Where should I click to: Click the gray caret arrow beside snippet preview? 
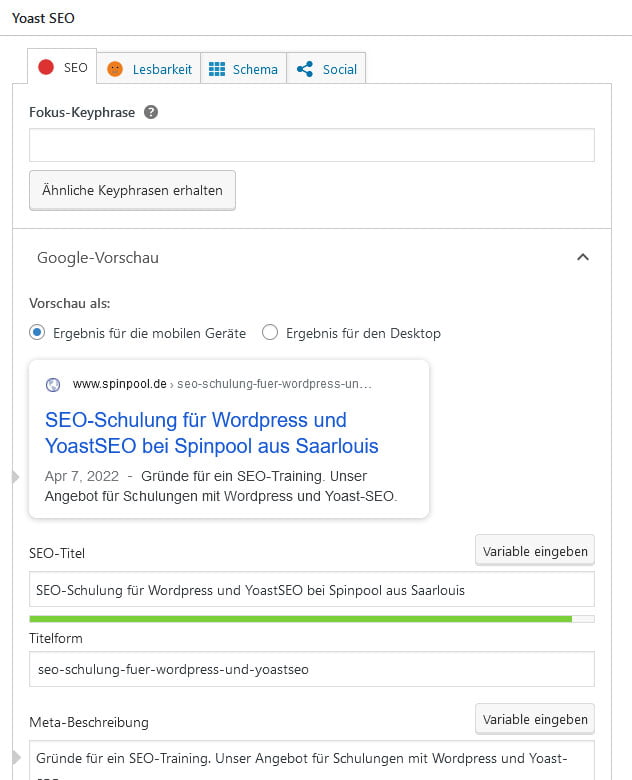[x=16, y=477]
